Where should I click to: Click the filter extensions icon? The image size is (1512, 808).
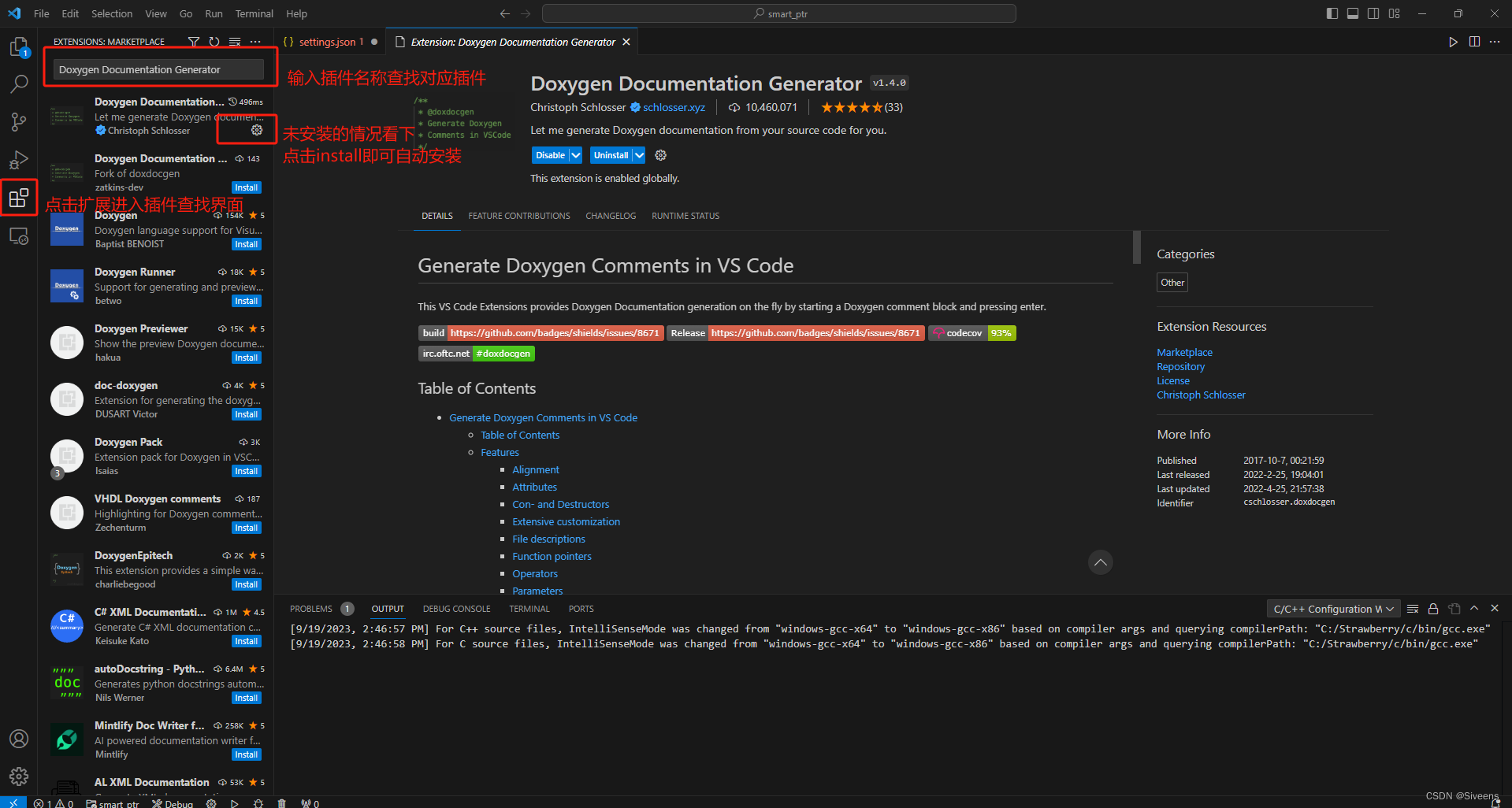[x=194, y=42]
